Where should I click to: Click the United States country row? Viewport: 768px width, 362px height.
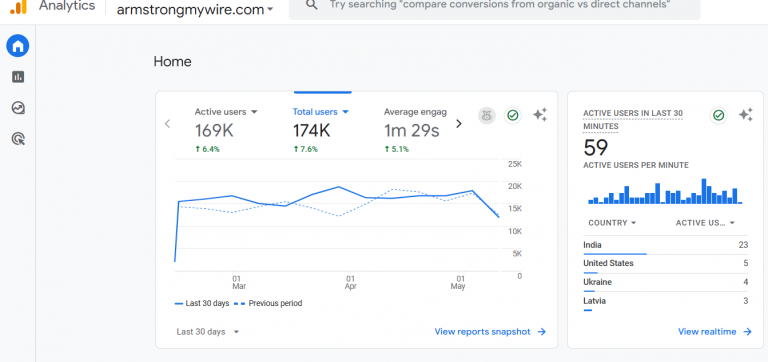point(666,264)
